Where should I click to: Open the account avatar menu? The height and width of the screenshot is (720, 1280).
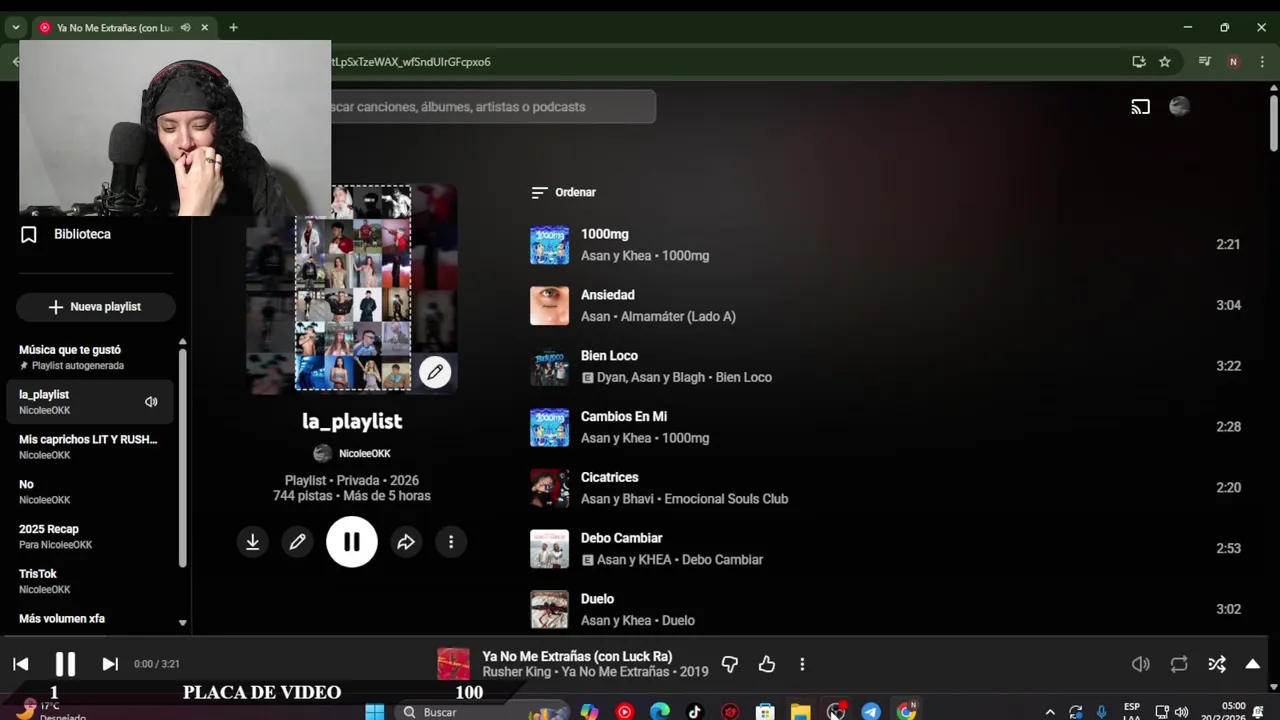[x=1180, y=107]
